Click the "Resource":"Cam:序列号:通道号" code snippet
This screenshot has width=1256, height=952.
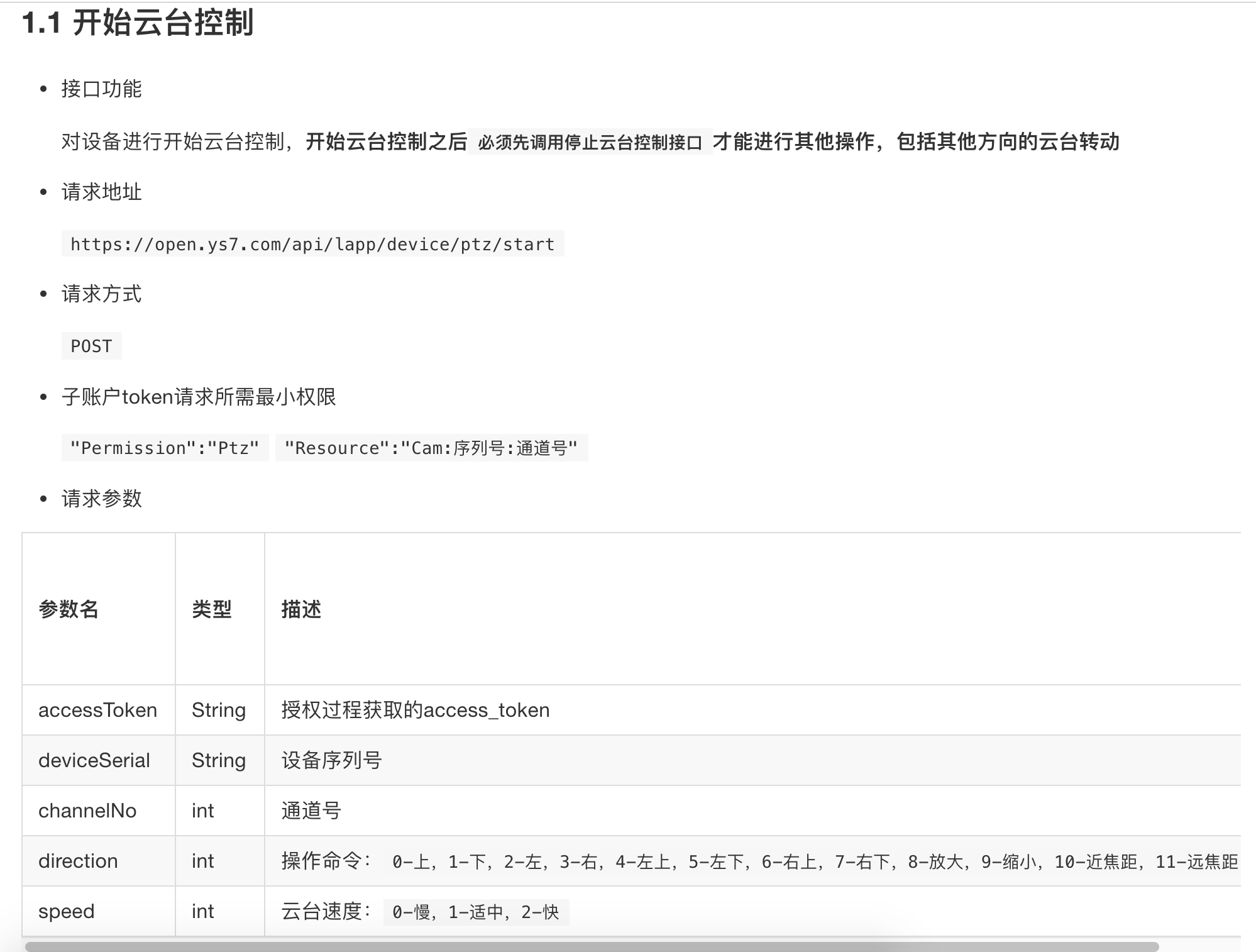[431, 448]
